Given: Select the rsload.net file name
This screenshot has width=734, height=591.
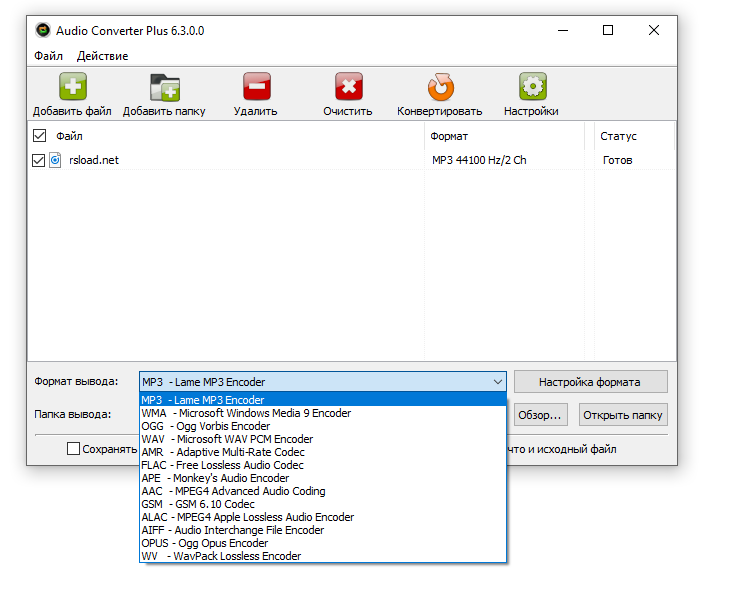Looking at the screenshot, I should (94, 160).
